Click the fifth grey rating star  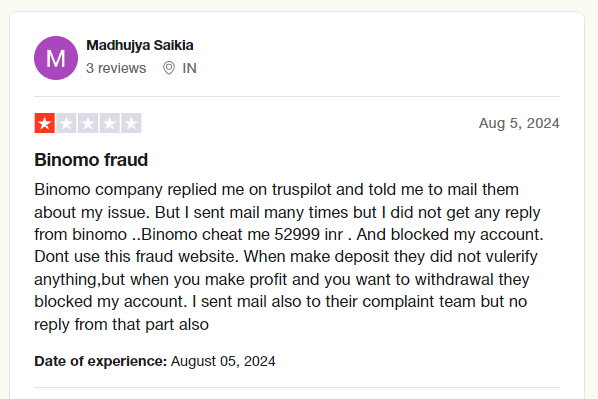click(132, 123)
